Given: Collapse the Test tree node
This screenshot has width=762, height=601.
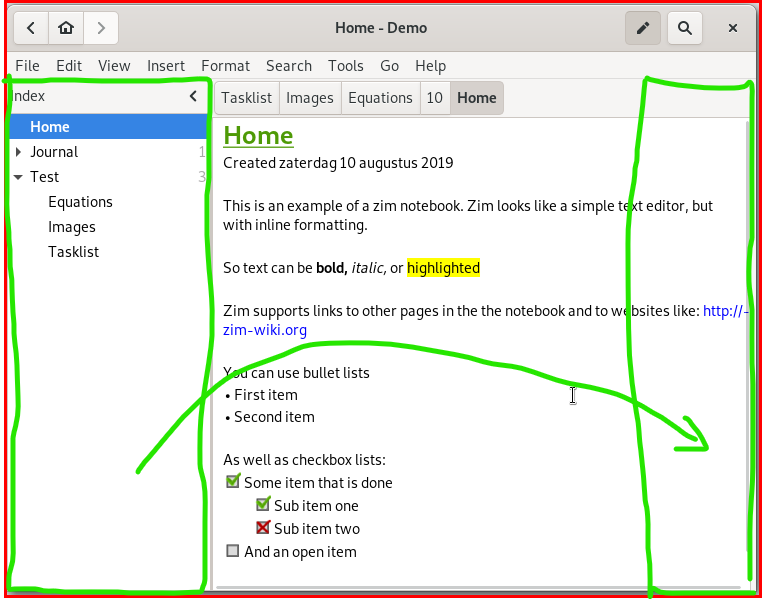Looking at the screenshot, I should [x=18, y=177].
